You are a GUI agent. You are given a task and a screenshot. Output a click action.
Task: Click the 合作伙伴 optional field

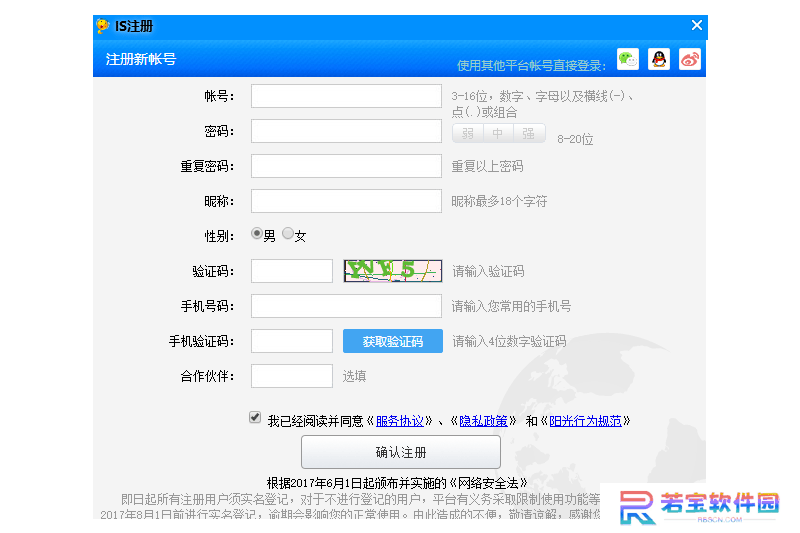pyautogui.click(x=292, y=376)
